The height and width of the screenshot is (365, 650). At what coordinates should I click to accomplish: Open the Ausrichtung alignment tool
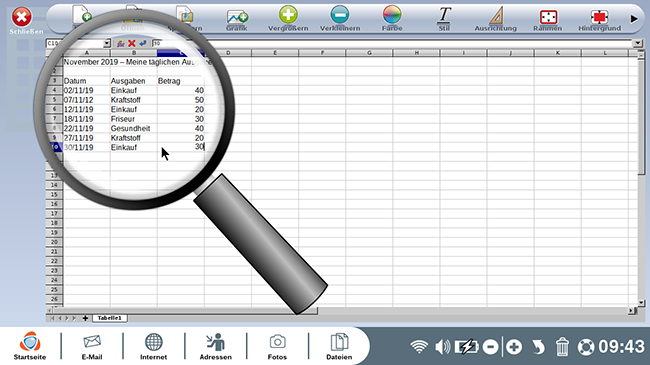[x=496, y=15]
